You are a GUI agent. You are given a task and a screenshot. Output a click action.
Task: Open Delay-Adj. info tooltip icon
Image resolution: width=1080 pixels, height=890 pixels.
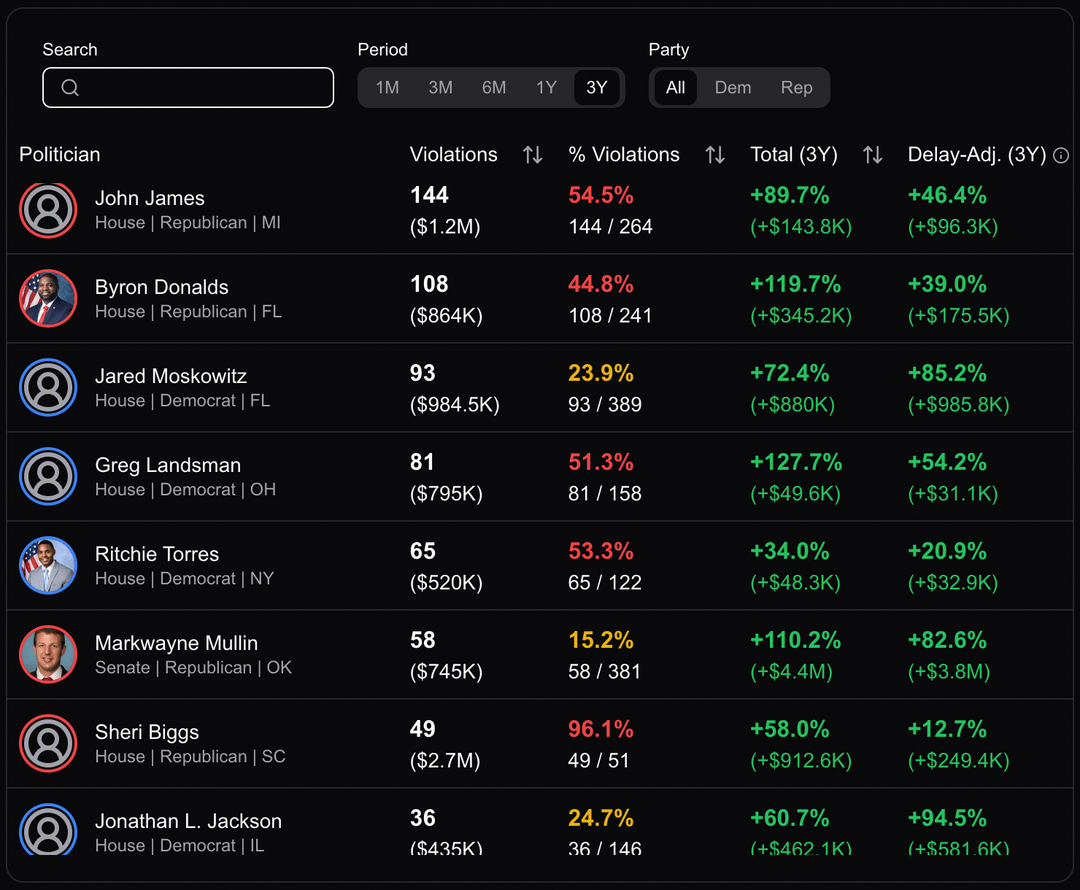[x=1062, y=156]
